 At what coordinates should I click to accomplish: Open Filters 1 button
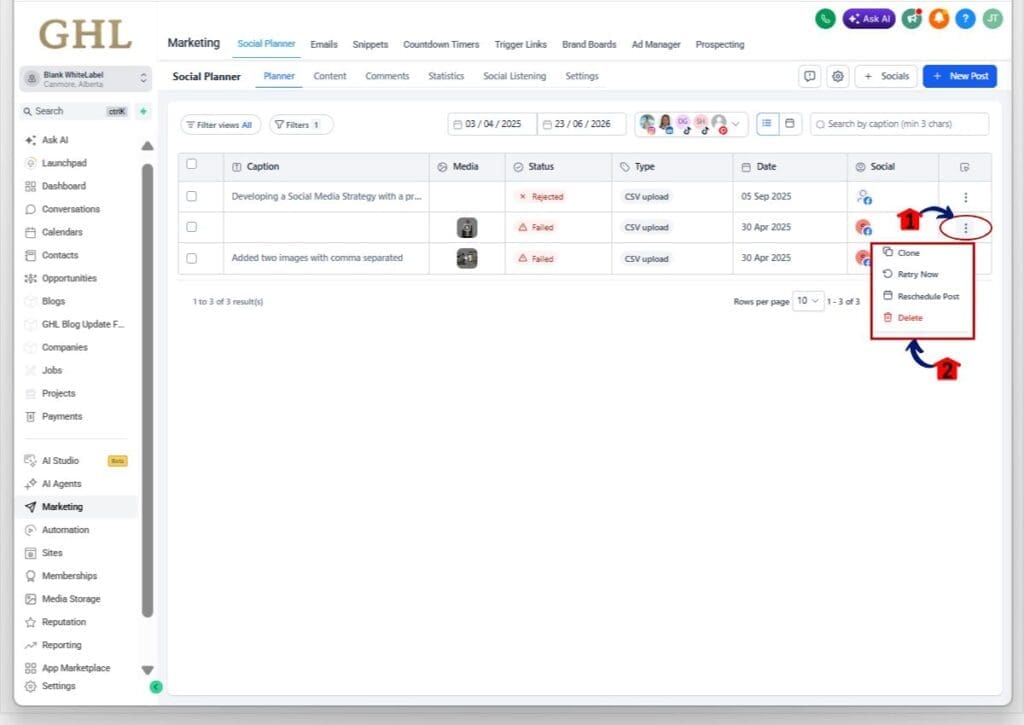[x=301, y=125]
